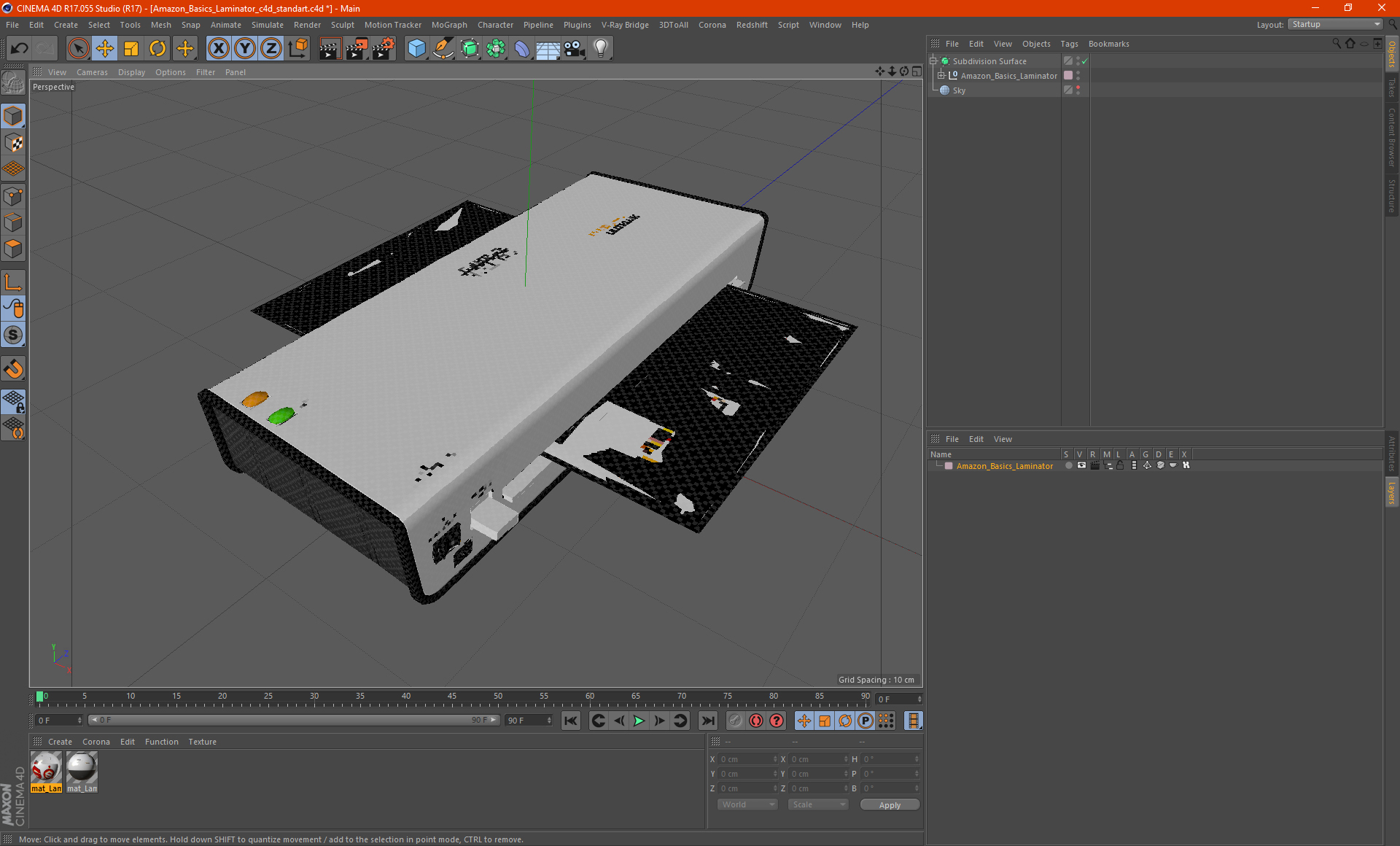Toggle layer Lock for Amazon_Basics_Laminator
The image size is (1400, 846).
point(1121,465)
